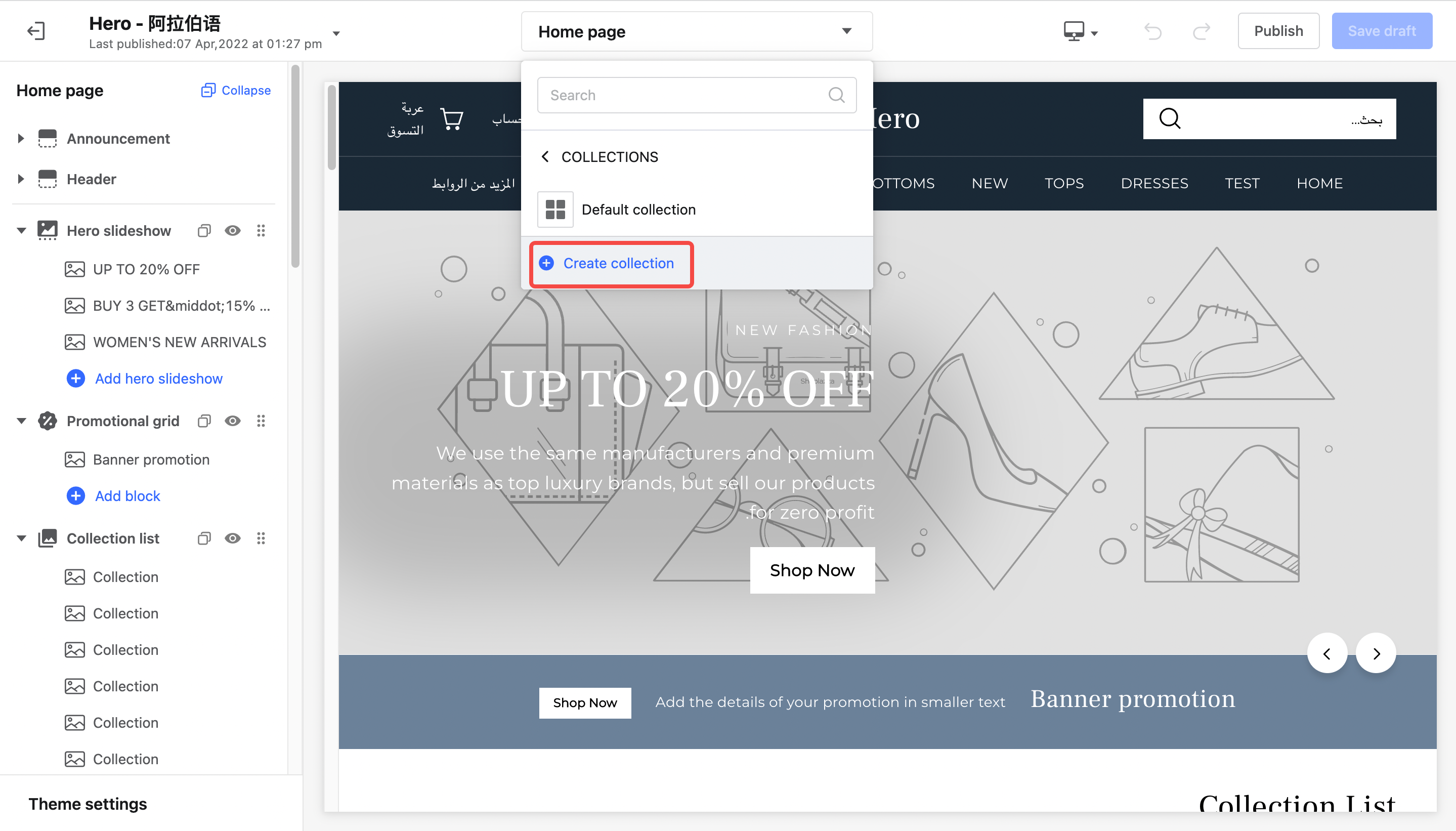Image resolution: width=1456 pixels, height=831 pixels.
Task: Open the Home page template dropdown
Action: pos(697,31)
